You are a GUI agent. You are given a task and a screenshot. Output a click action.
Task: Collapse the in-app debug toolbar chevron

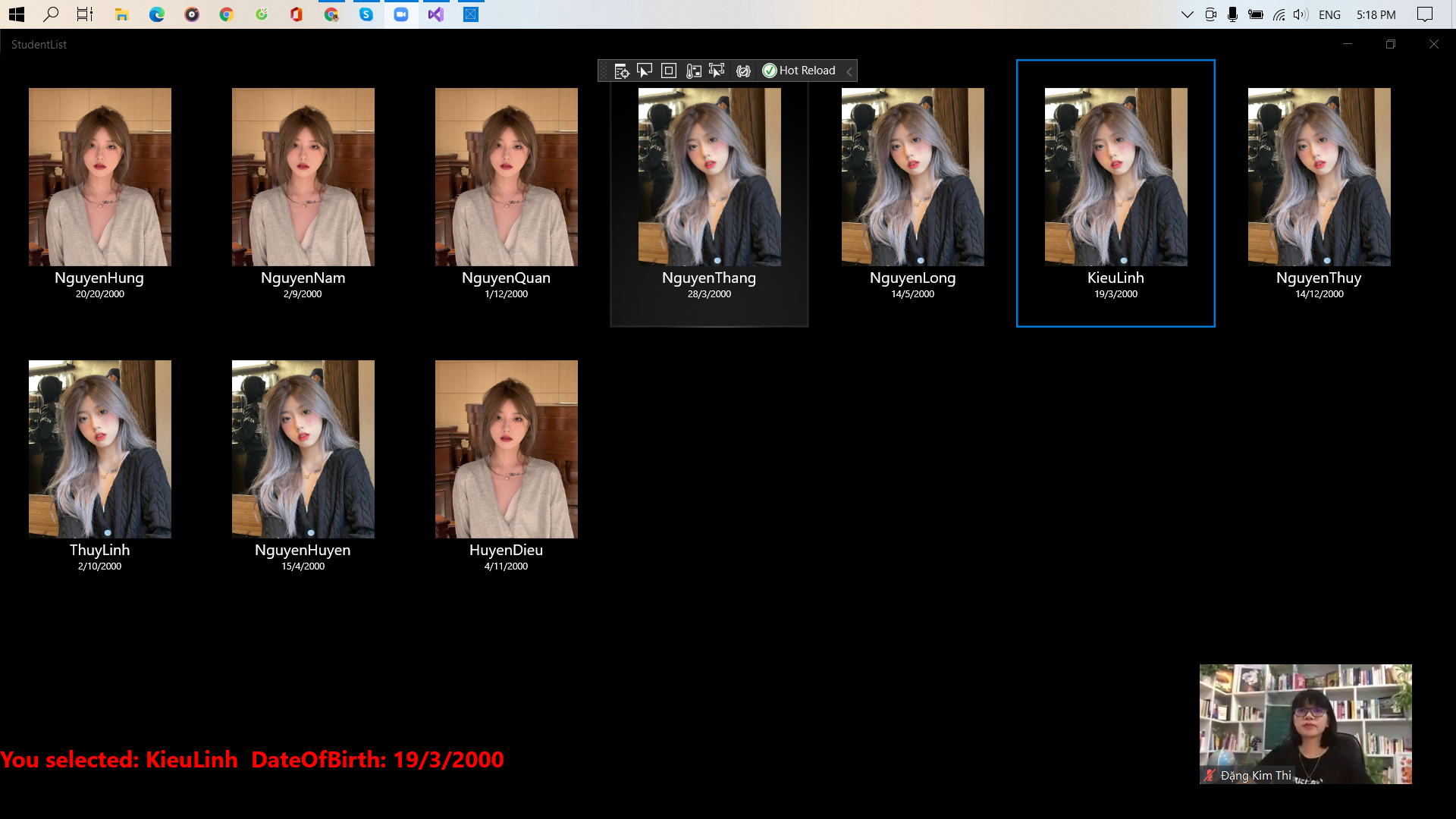[x=849, y=71]
